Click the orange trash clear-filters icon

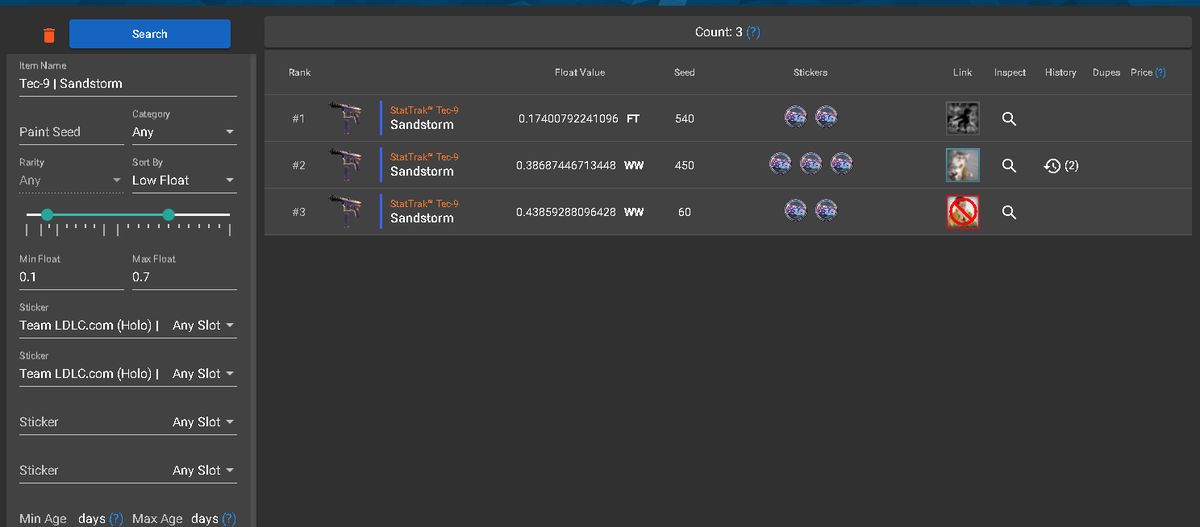[x=49, y=35]
